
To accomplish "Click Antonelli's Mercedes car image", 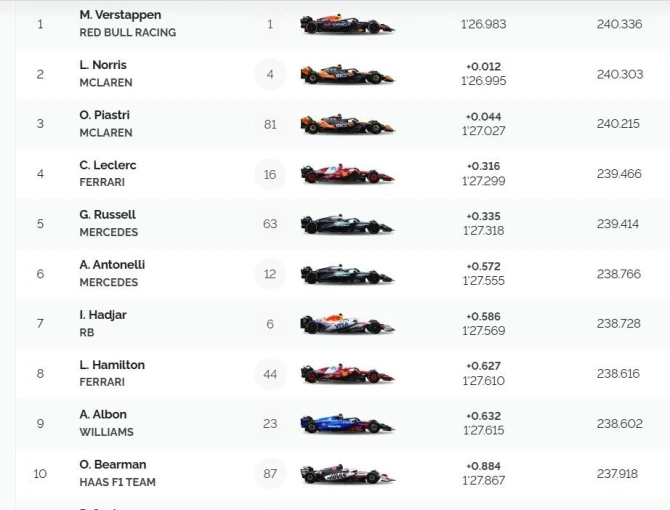I will (x=347, y=274).
